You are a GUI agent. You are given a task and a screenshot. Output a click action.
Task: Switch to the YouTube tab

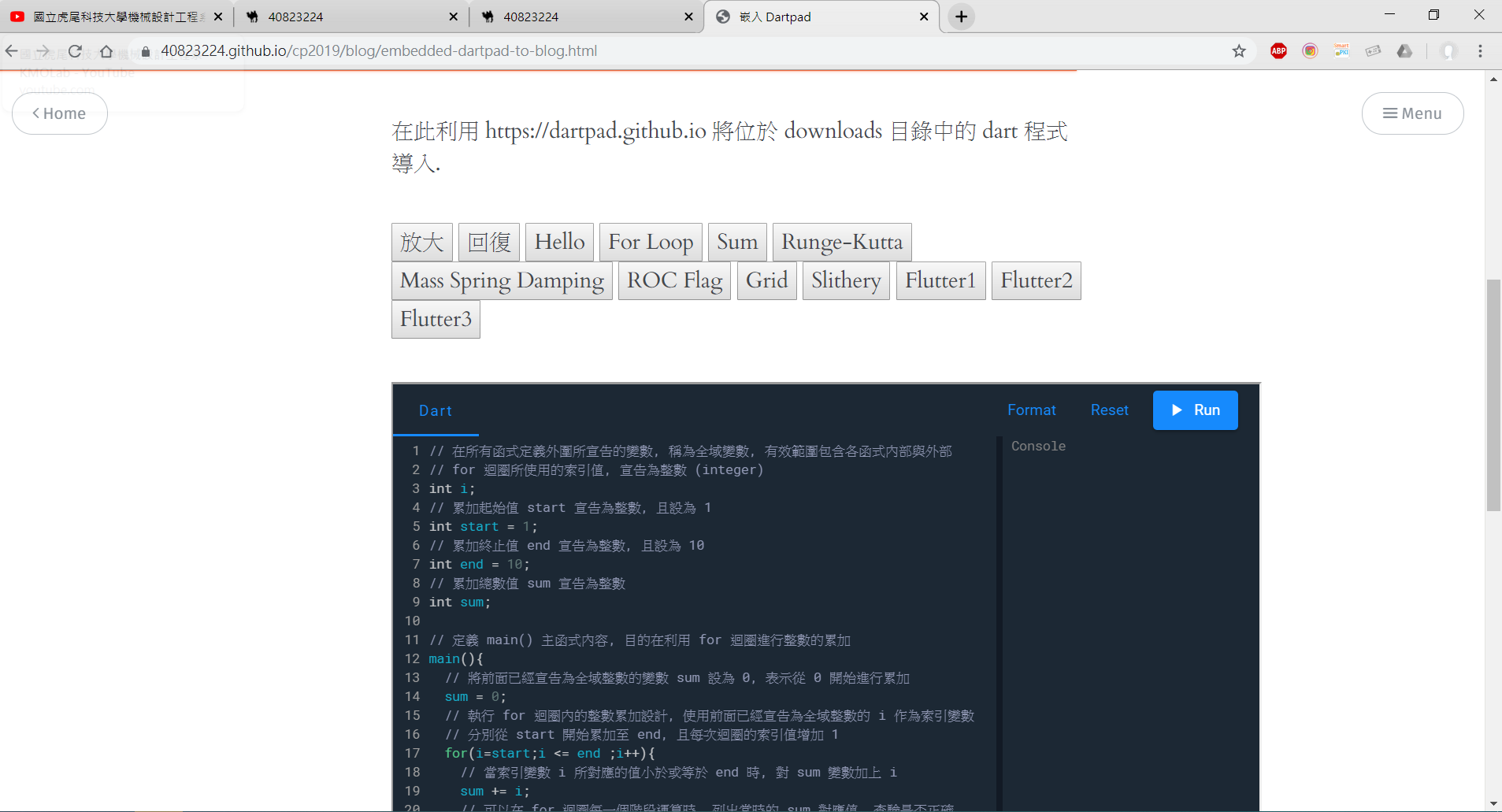(117, 17)
